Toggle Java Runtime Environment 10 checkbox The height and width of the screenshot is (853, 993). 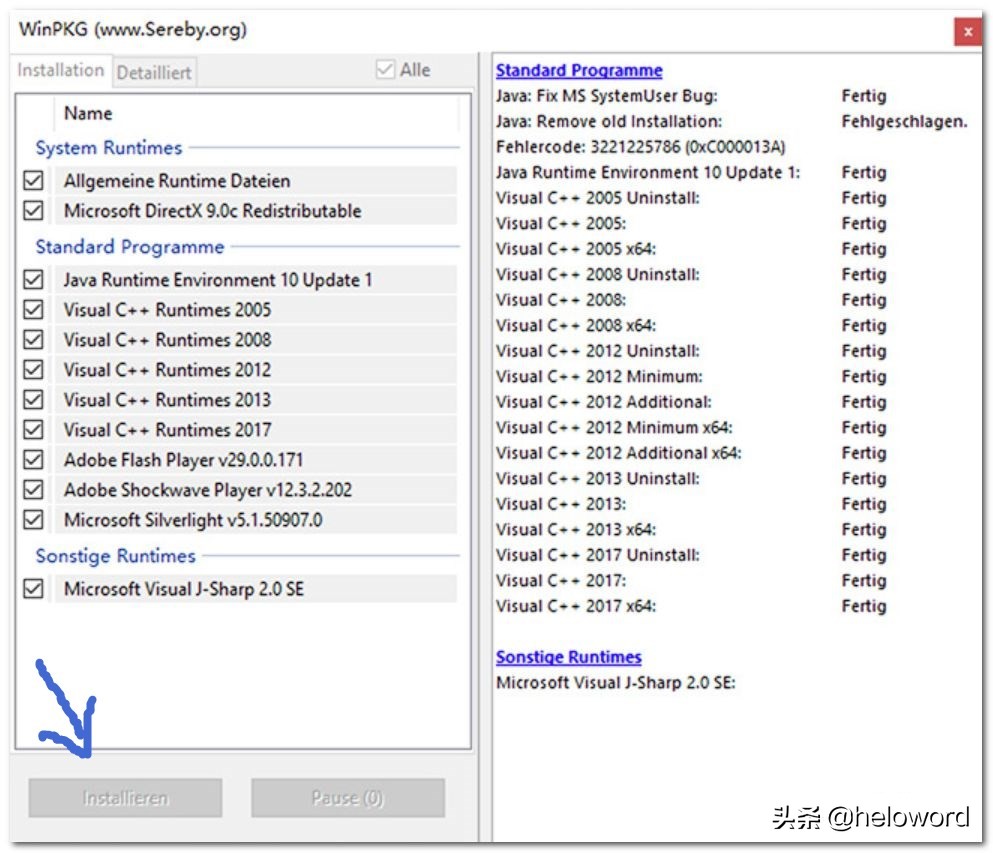pyautogui.click(x=34, y=280)
